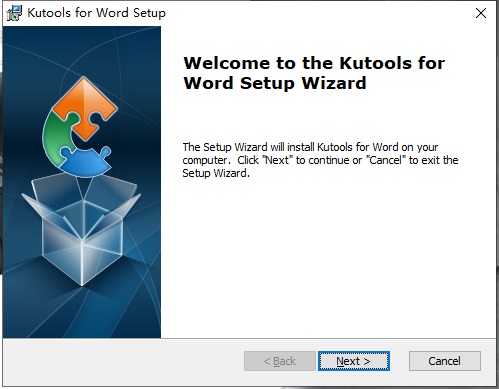This screenshot has width=499, height=389.
Task: Click the Kutools for Word Setup title text
Action: 96,13
